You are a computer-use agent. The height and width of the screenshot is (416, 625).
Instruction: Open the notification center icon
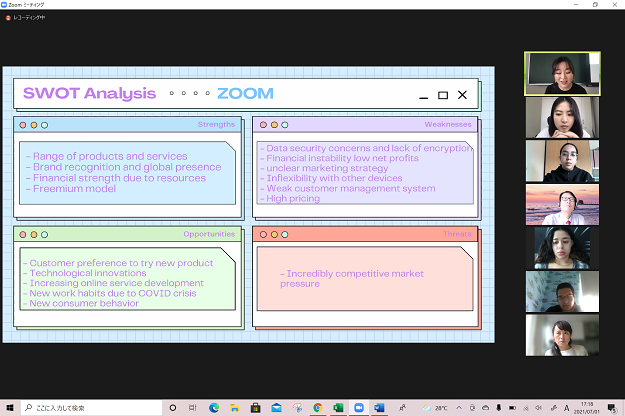(614, 408)
